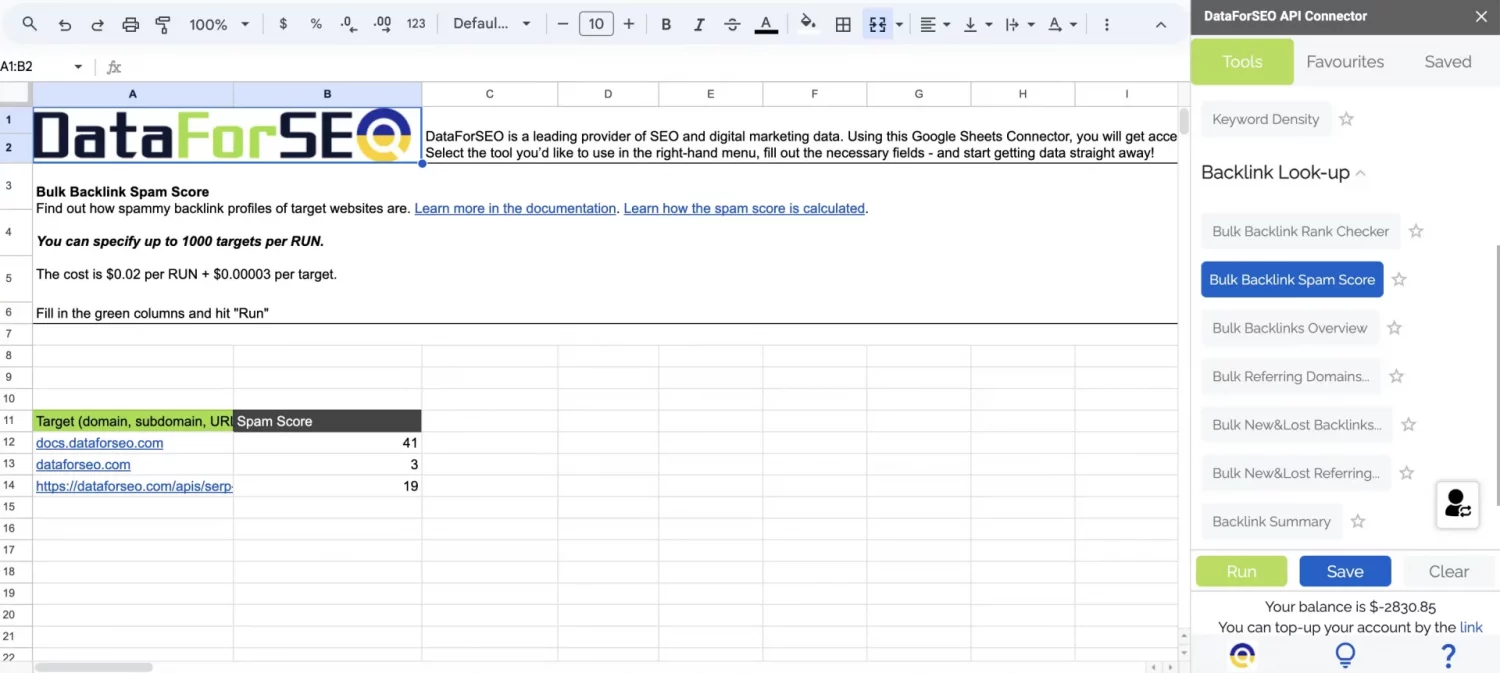Image resolution: width=1500 pixels, height=673 pixels.
Task: Star the Bulk Backlink Rank Checker
Action: tap(1416, 231)
